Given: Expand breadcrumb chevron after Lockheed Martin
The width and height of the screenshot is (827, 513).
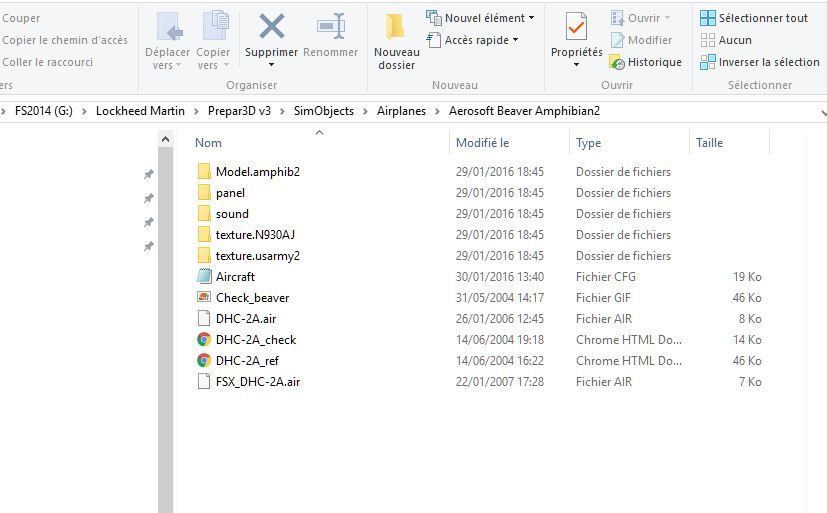Looking at the screenshot, I should click(196, 111).
